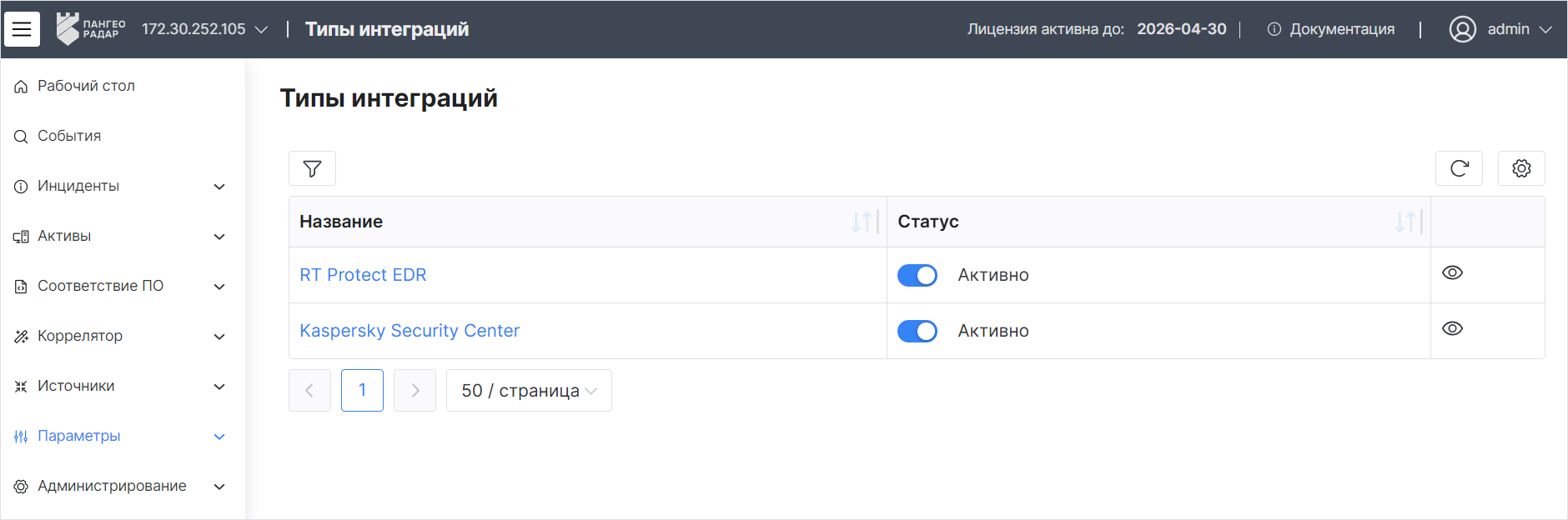1568x520 pixels.
Task: Click the license date 2026-04-30
Action: click(x=1182, y=29)
